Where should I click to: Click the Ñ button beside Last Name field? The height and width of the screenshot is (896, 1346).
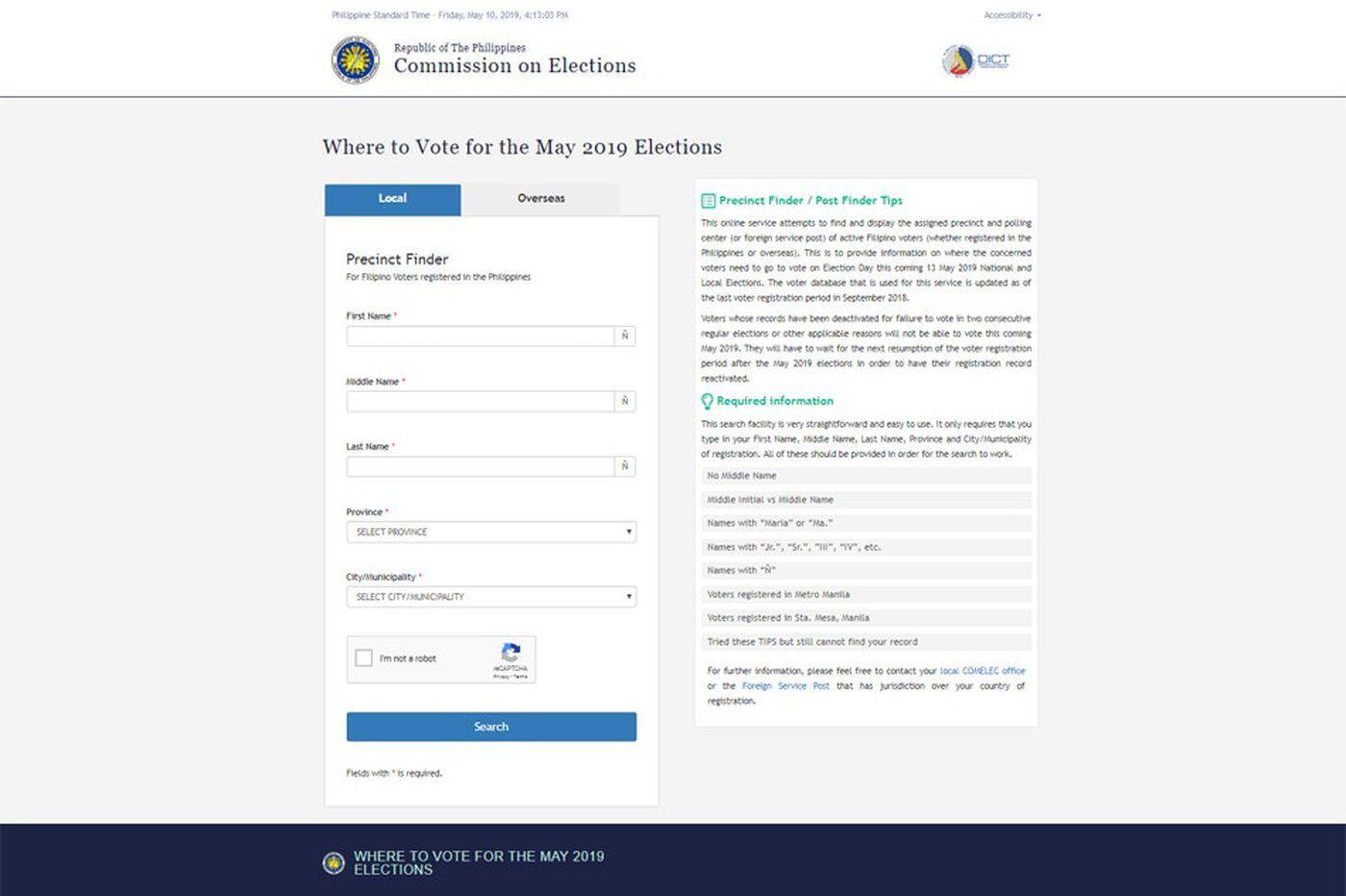tap(625, 466)
